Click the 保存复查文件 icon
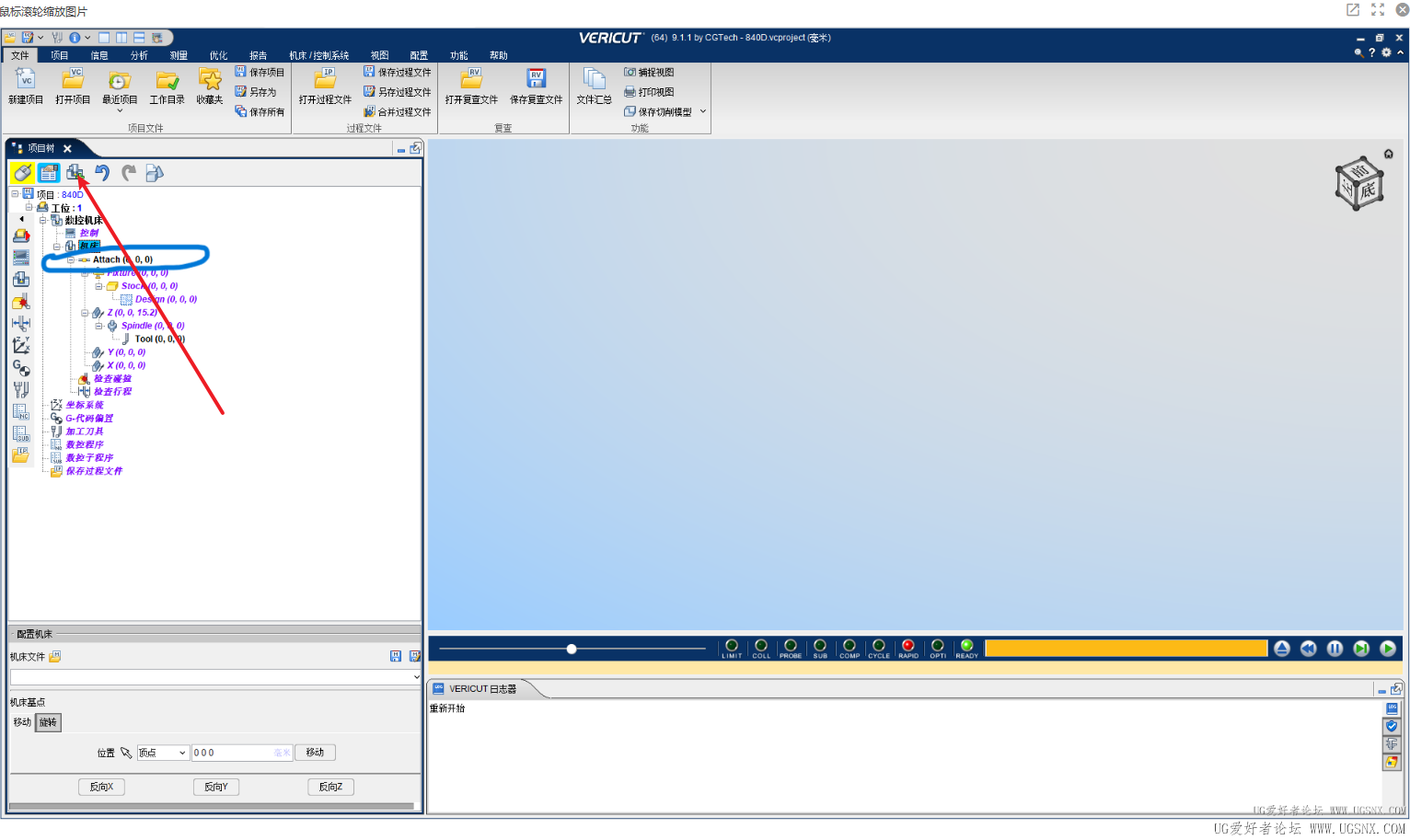This screenshot has width=1410, height=840. (536, 79)
